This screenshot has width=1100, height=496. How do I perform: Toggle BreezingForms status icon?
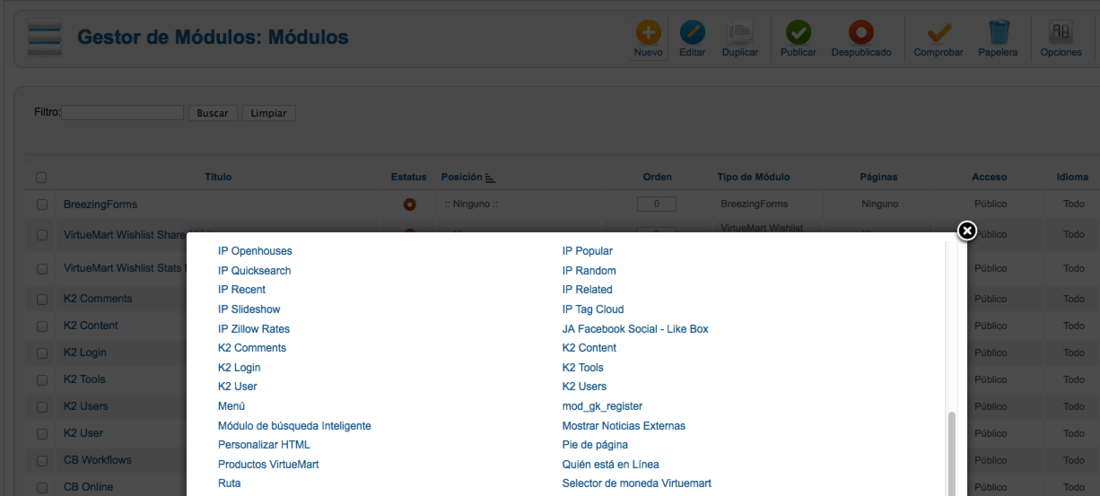click(x=410, y=205)
